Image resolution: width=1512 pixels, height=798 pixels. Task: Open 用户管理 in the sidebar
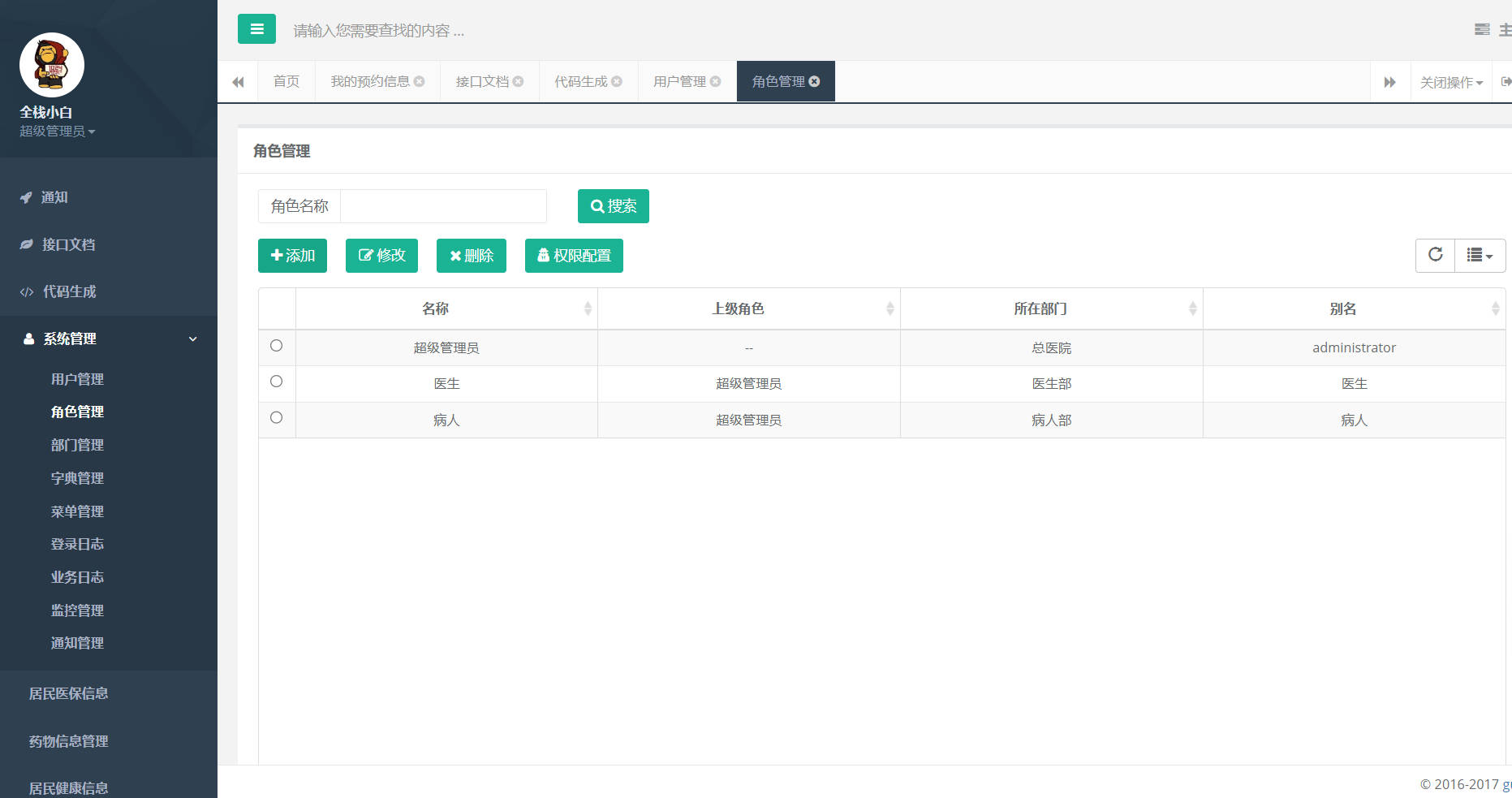77,379
